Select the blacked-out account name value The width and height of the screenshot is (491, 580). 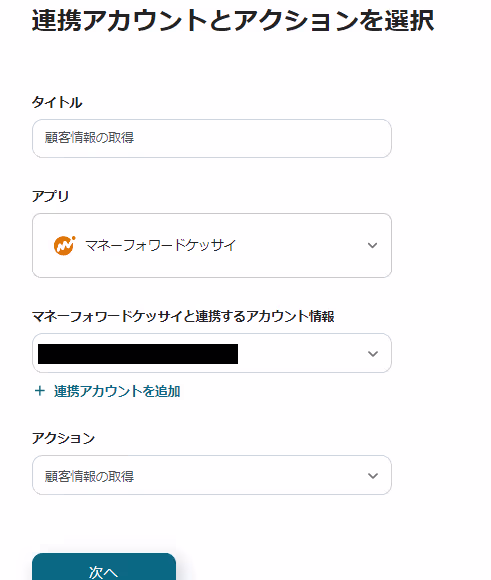(x=138, y=354)
